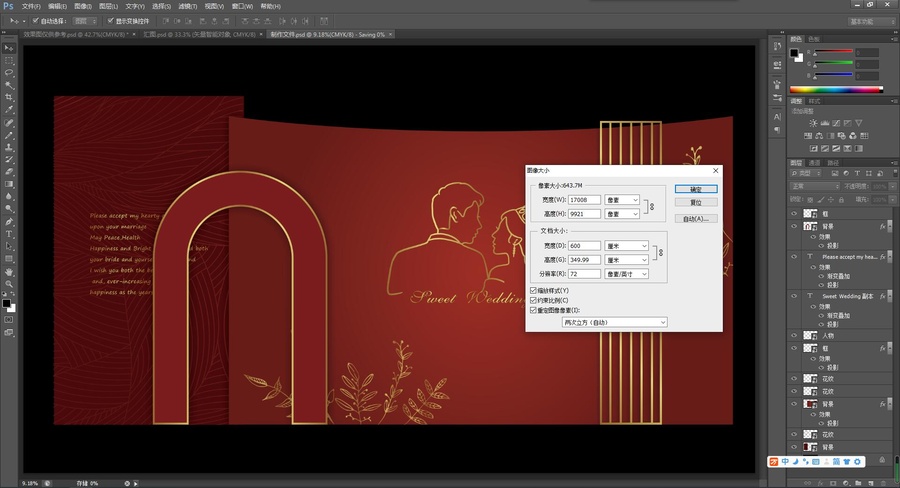Click 自动(A)... button in dialog
The image size is (900, 488).
(696, 219)
